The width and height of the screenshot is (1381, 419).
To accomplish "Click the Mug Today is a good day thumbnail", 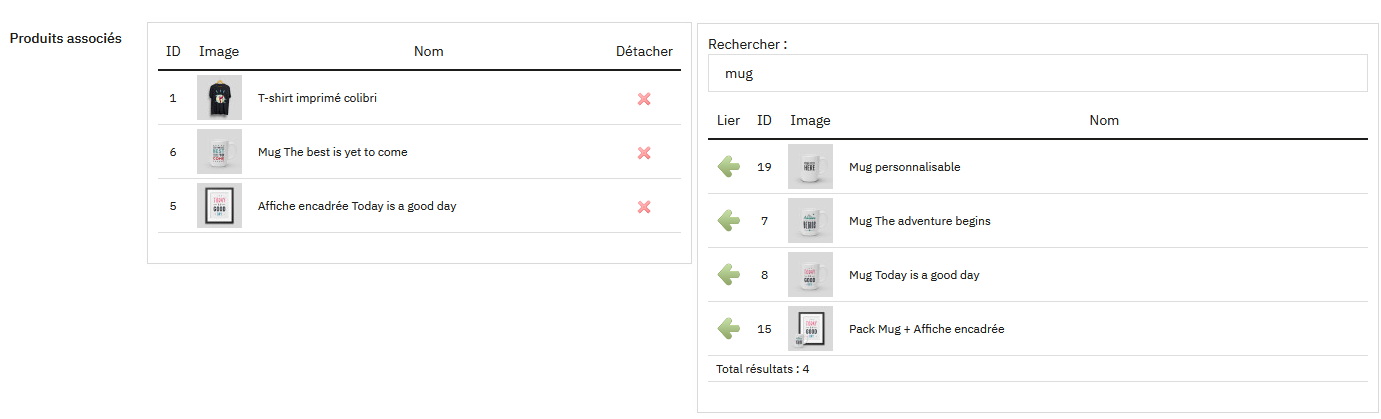I will click(x=810, y=275).
